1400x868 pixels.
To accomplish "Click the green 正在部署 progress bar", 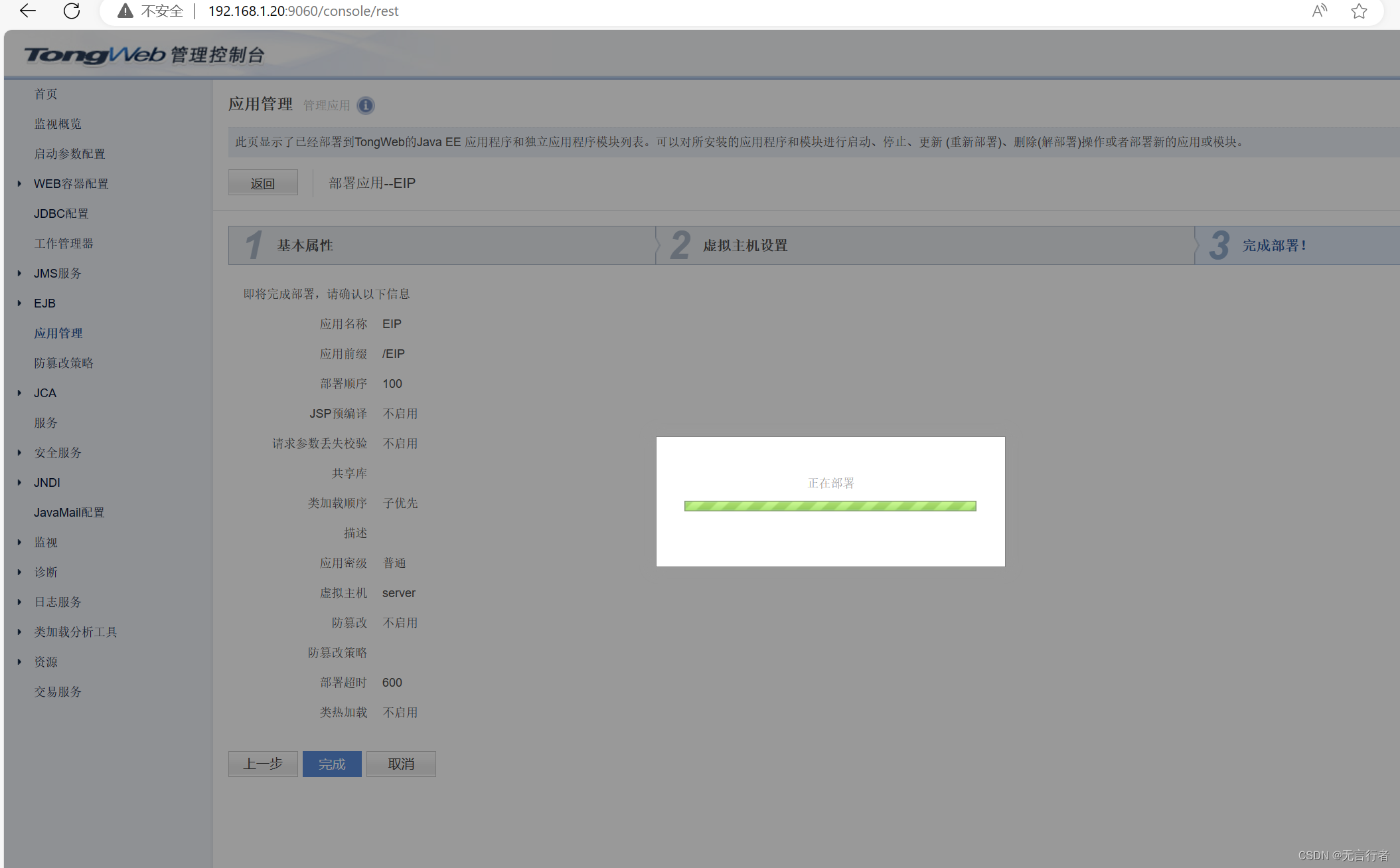I will [x=830, y=506].
